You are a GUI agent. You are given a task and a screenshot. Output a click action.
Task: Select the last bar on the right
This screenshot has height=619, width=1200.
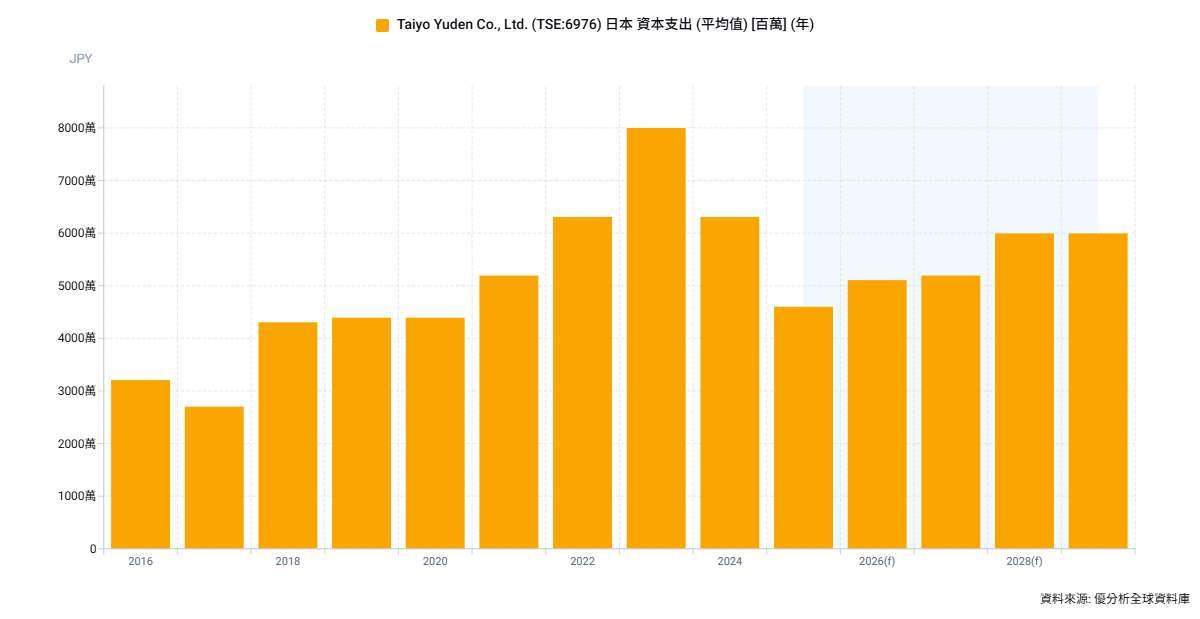click(1098, 391)
